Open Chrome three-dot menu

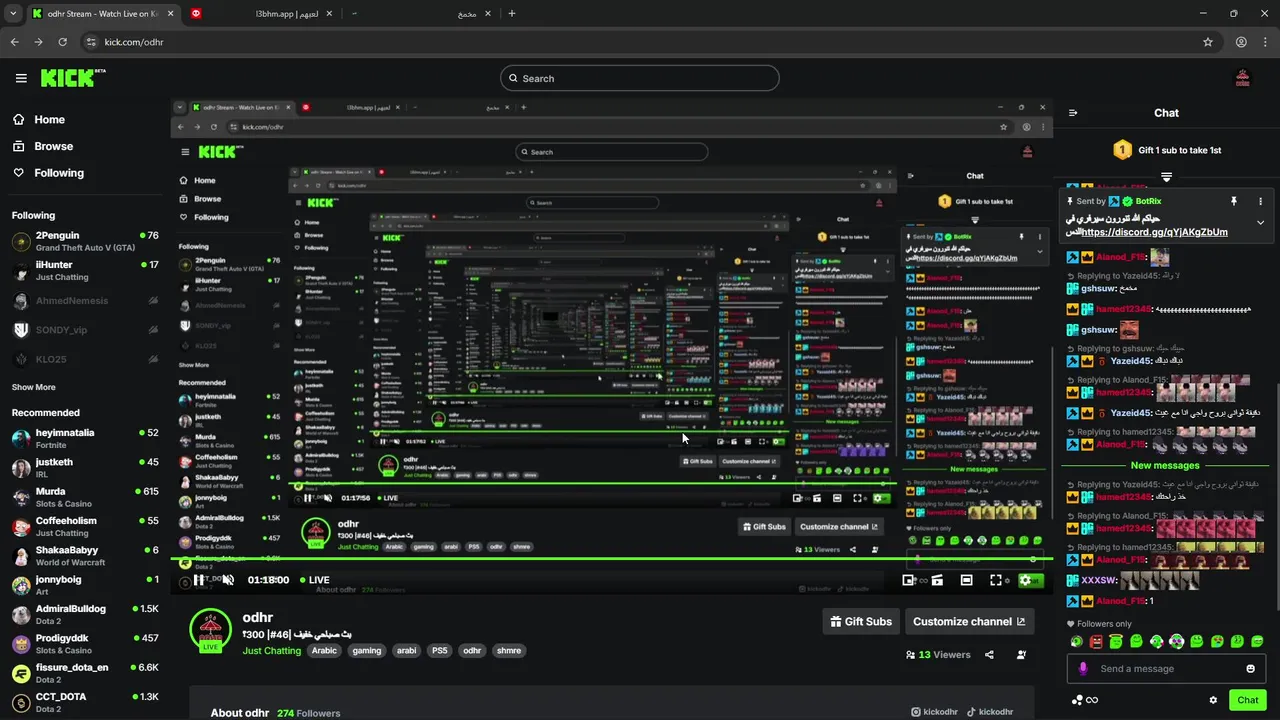click(x=1266, y=42)
